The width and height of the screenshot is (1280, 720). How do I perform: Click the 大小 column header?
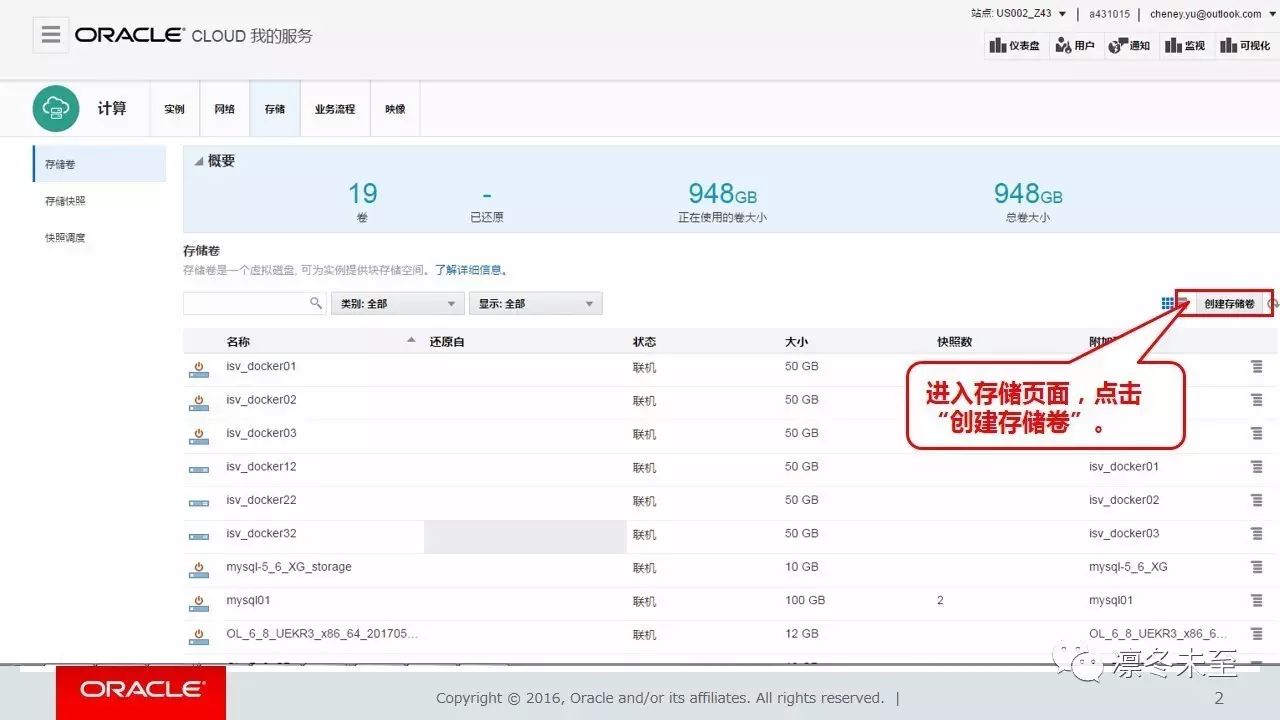point(797,342)
